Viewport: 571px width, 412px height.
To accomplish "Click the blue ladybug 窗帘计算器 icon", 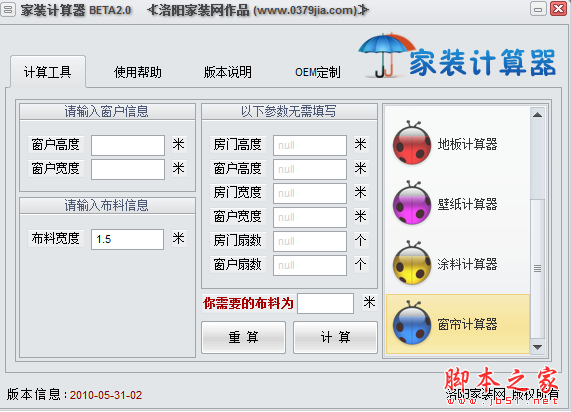I will (412, 323).
